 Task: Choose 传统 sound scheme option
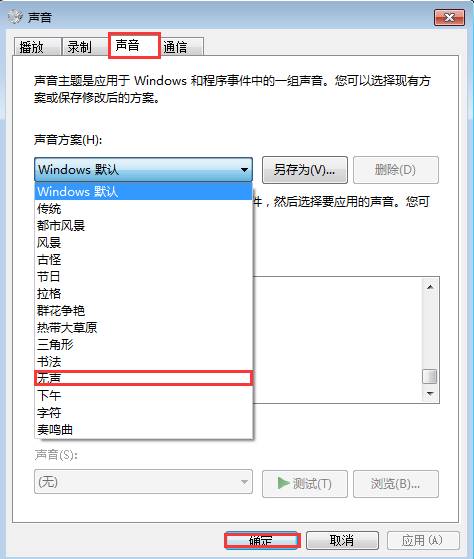(144, 209)
